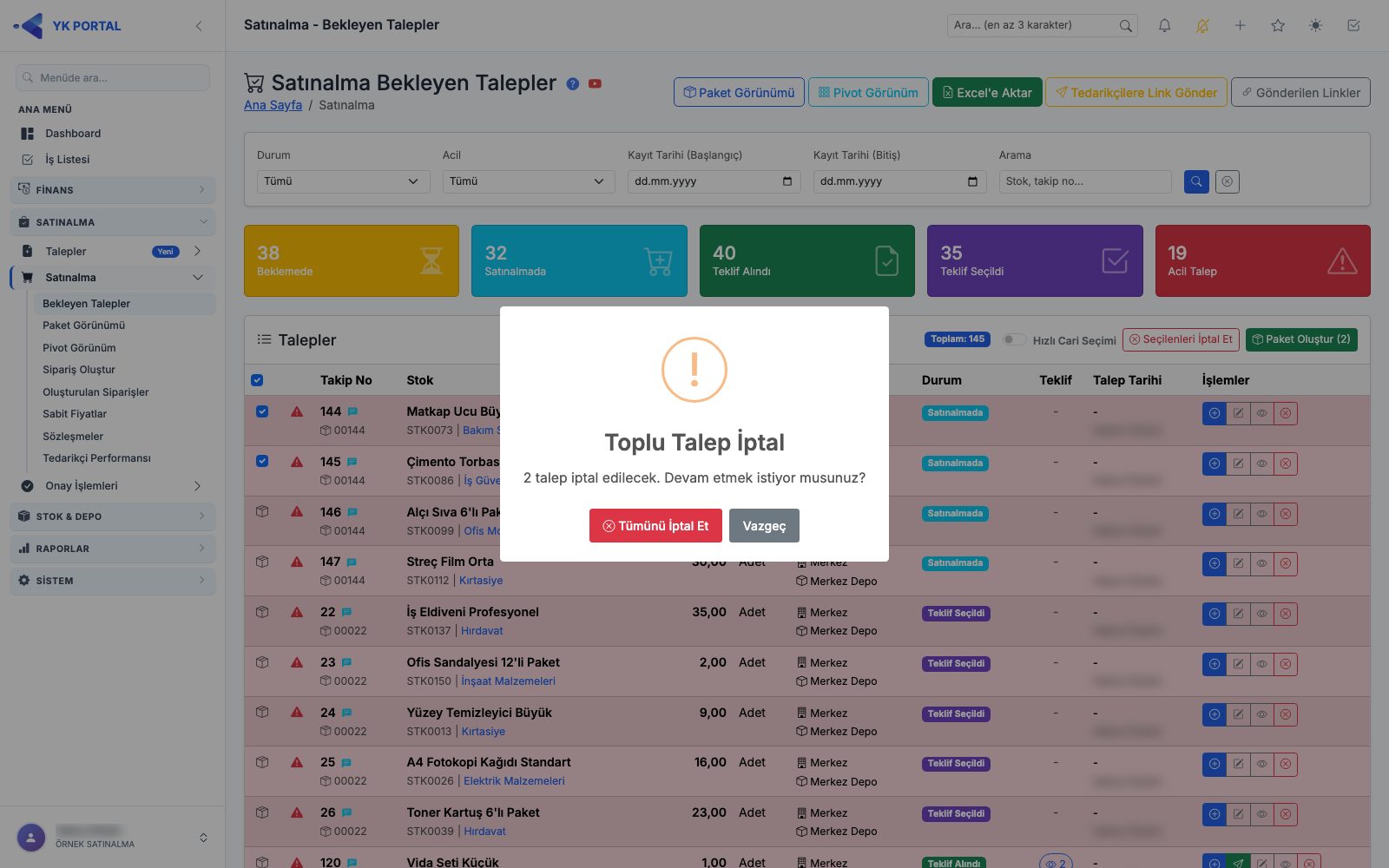Viewport: 1389px width, 868px height.
Task: Click the muted notification bell icon
Action: pyautogui.click(x=1202, y=26)
